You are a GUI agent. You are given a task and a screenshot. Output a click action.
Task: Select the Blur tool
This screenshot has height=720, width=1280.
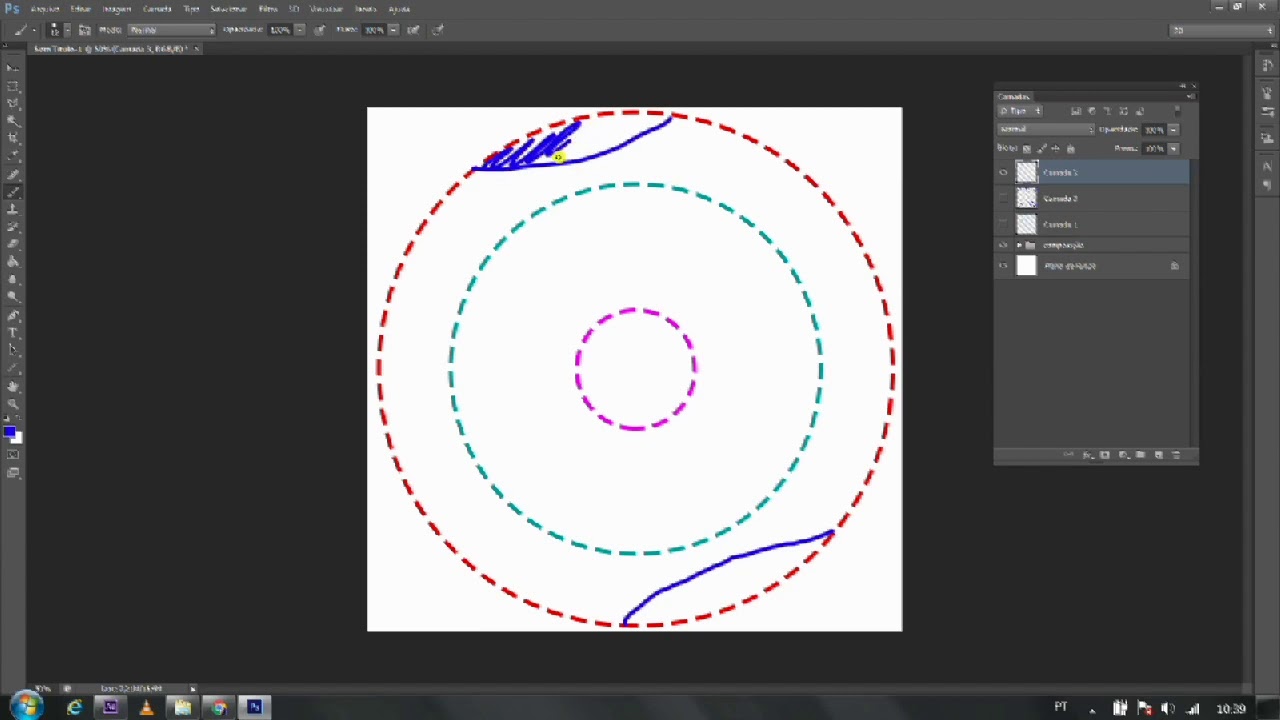pos(13,279)
